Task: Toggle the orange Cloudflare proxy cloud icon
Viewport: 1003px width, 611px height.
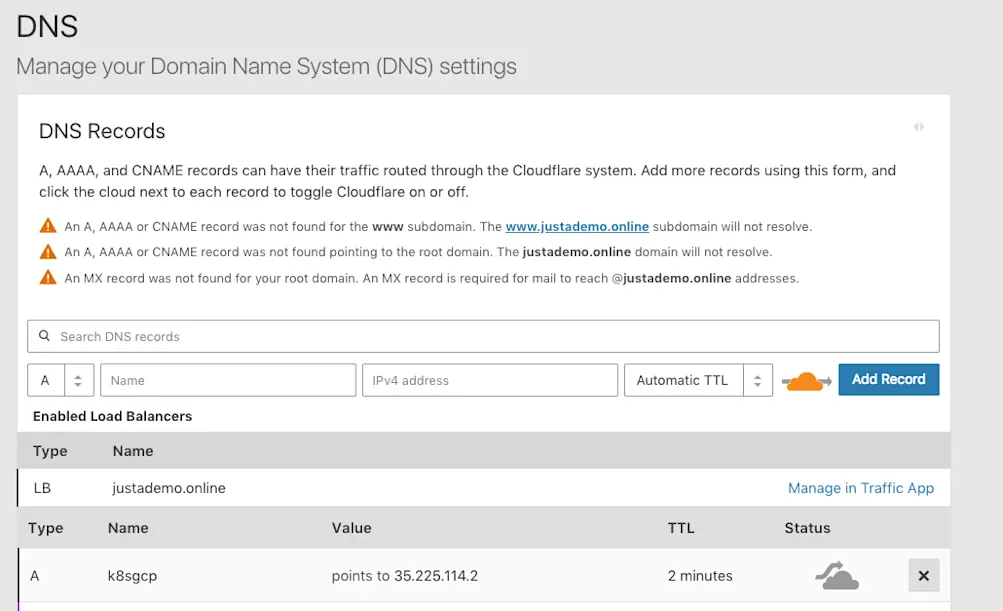Action: tap(806, 381)
